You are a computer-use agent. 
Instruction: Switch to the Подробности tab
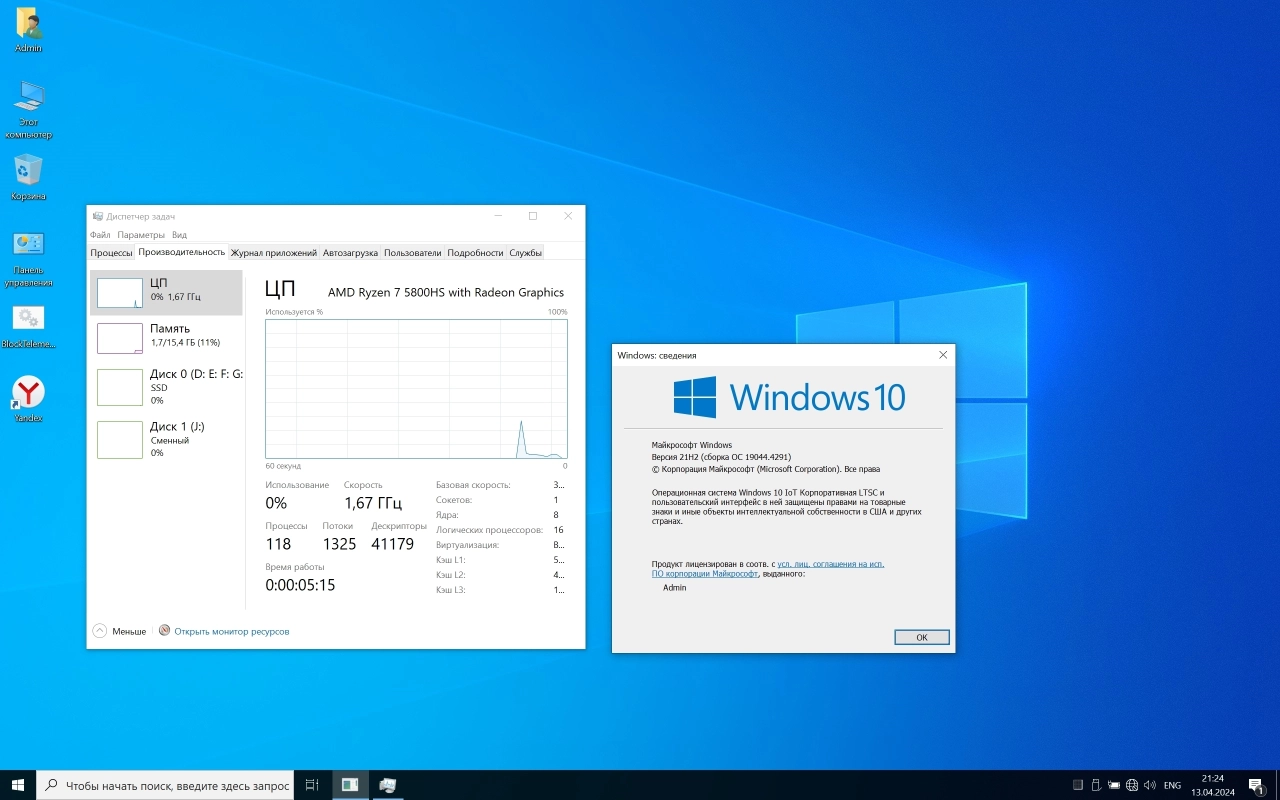[x=475, y=253]
